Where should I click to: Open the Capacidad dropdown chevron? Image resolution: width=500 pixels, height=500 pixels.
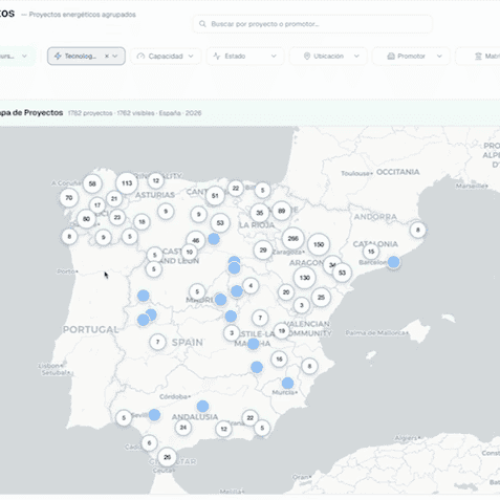pyautogui.click(x=191, y=56)
